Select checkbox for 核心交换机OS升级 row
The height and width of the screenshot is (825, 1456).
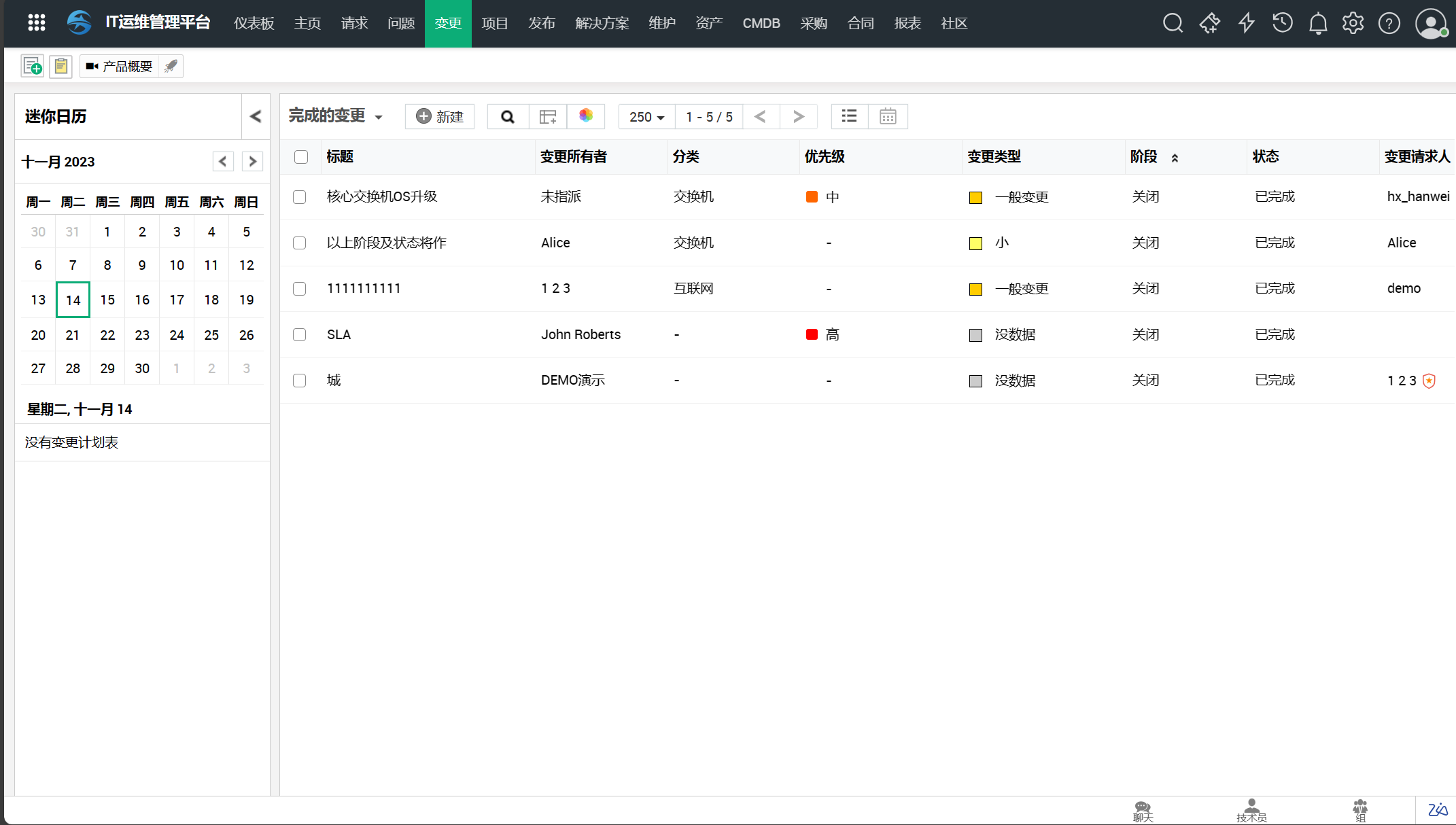[x=300, y=197]
